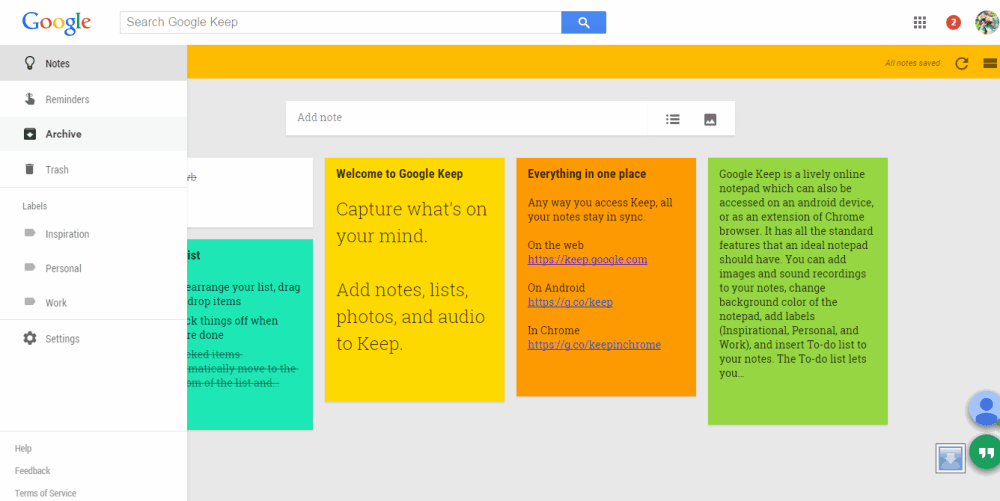Open the Feedback link

tap(33, 470)
